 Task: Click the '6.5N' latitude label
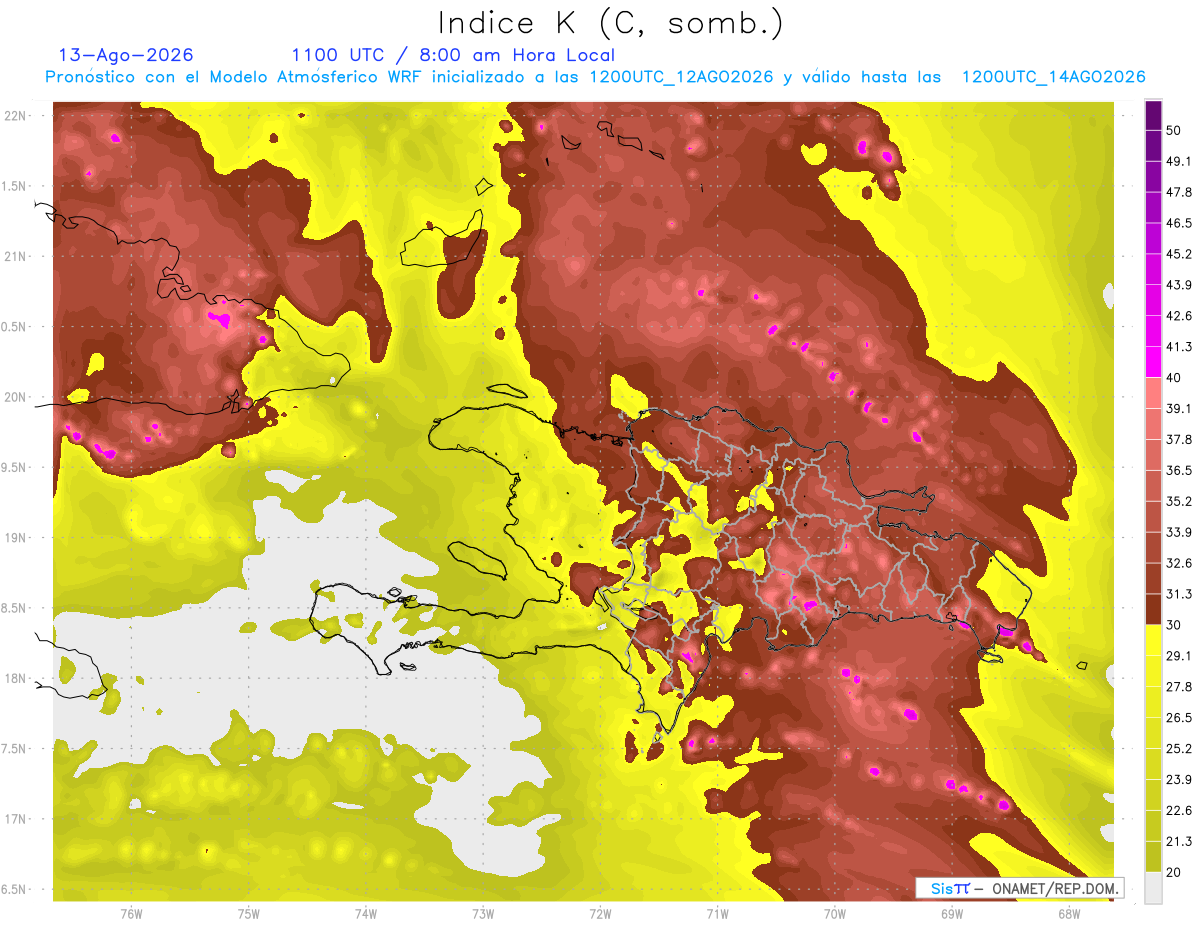point(13,890)
